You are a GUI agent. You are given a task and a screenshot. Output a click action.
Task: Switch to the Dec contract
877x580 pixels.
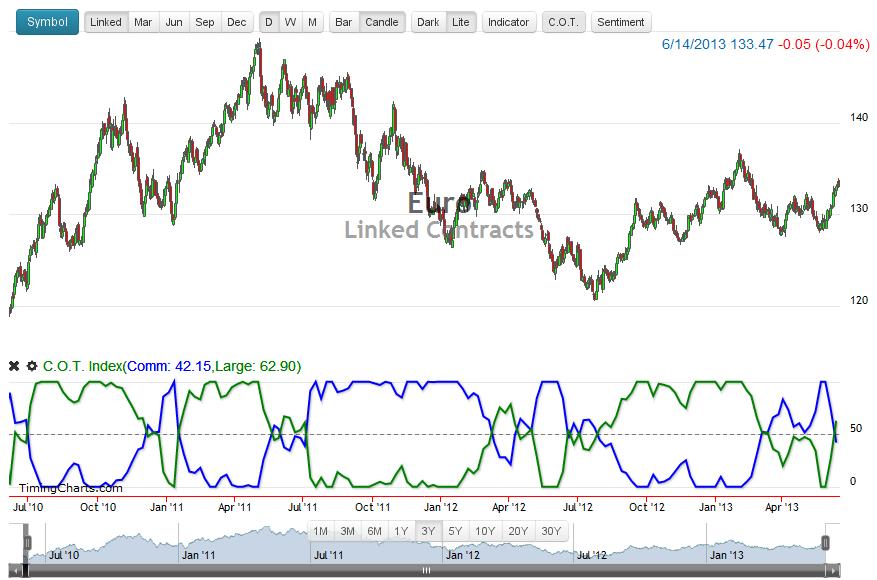(x=237, y=22)
